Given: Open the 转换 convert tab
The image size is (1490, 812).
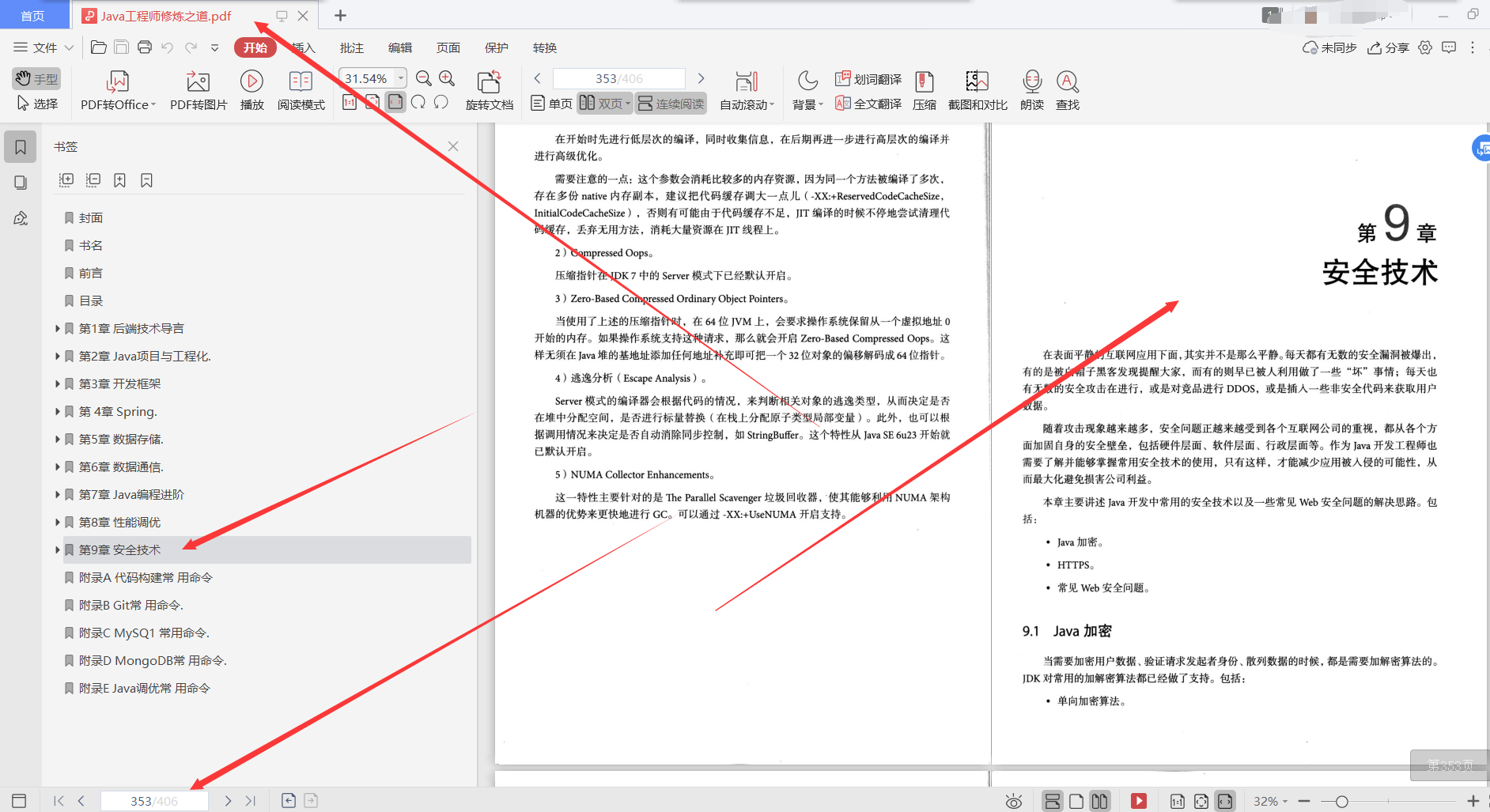Looking at the screenshot, I should (545, 47).
